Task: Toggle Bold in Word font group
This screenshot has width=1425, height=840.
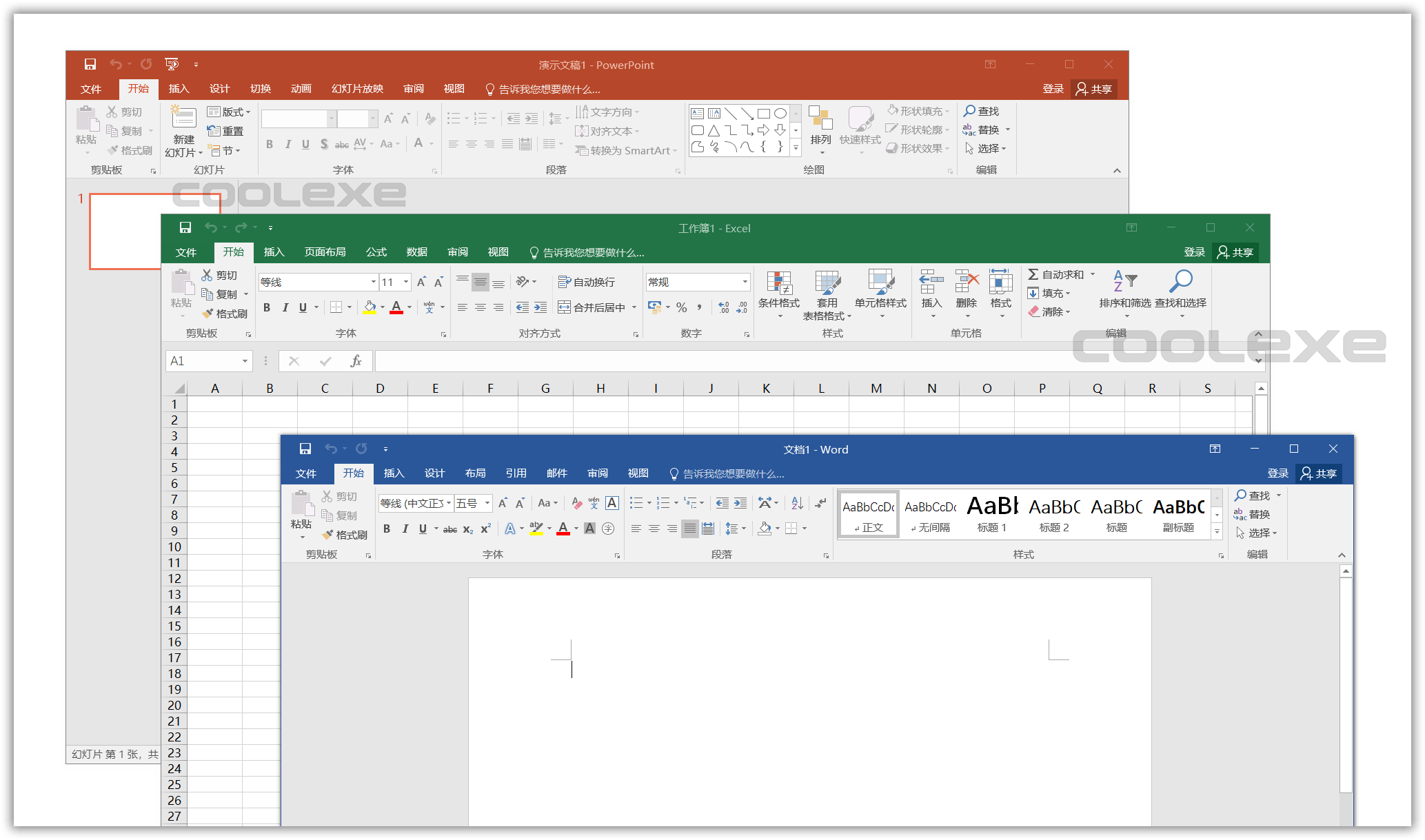Action: point(387,529)
